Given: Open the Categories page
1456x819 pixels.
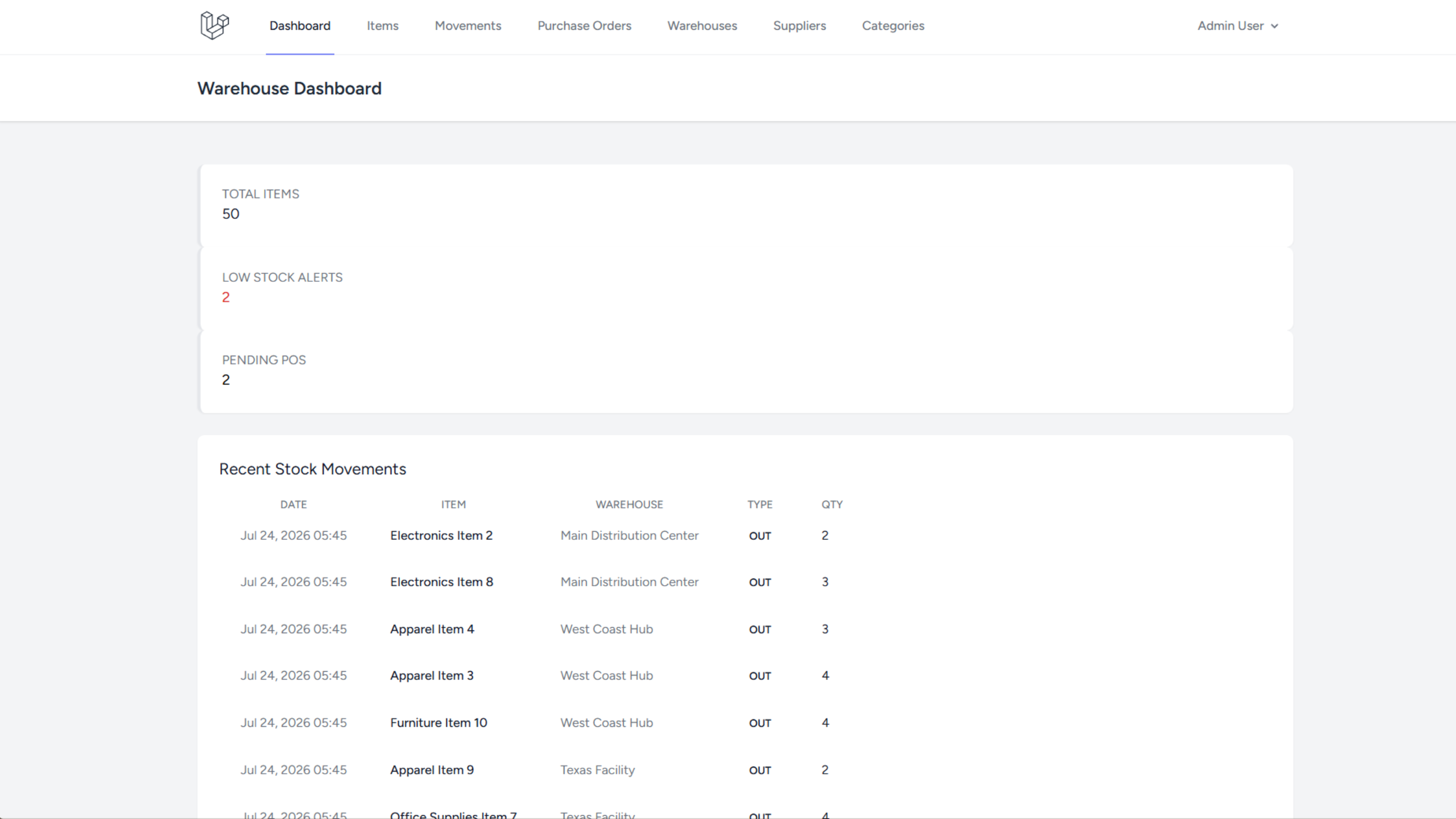Looking at the screenshot, I should (x=893, y=26).
